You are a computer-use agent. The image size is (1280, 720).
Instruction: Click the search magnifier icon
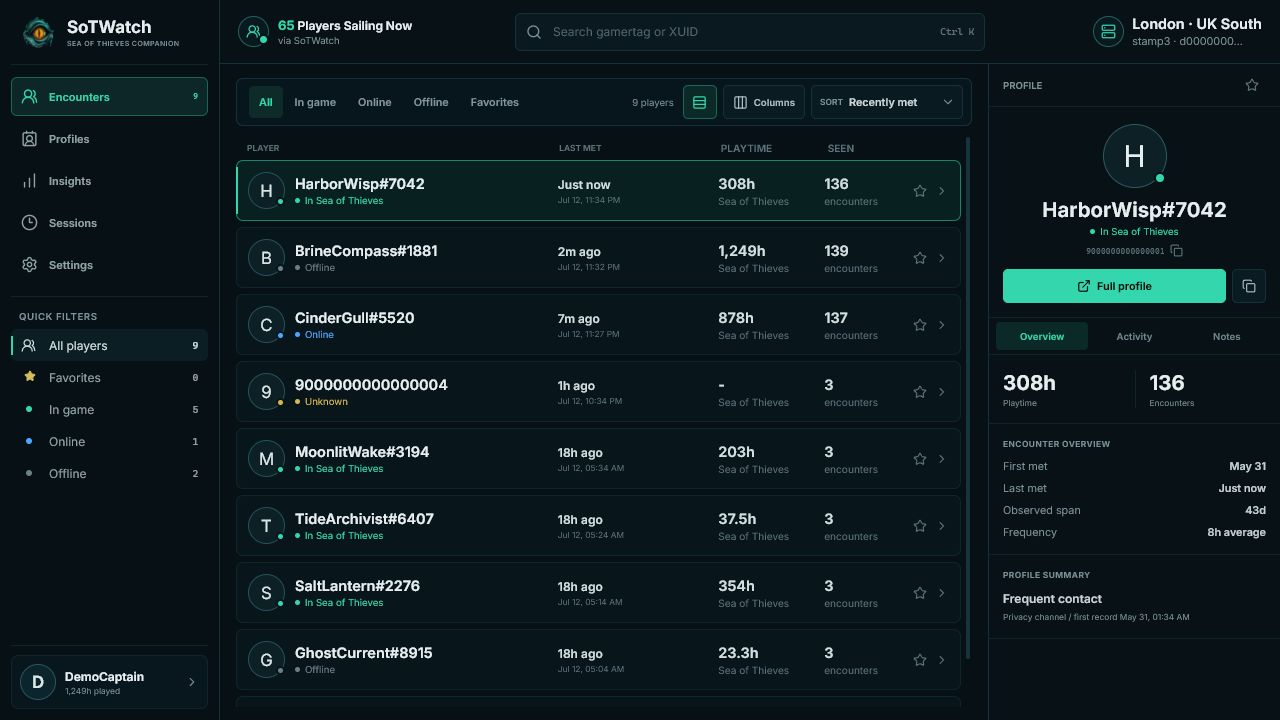(534, 32)
